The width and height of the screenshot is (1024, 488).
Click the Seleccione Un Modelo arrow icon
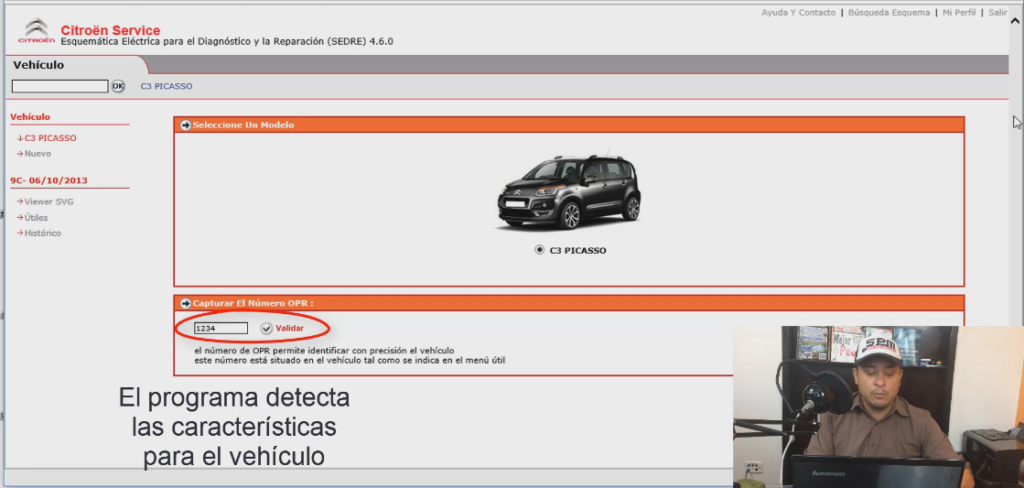click(185, 125)
